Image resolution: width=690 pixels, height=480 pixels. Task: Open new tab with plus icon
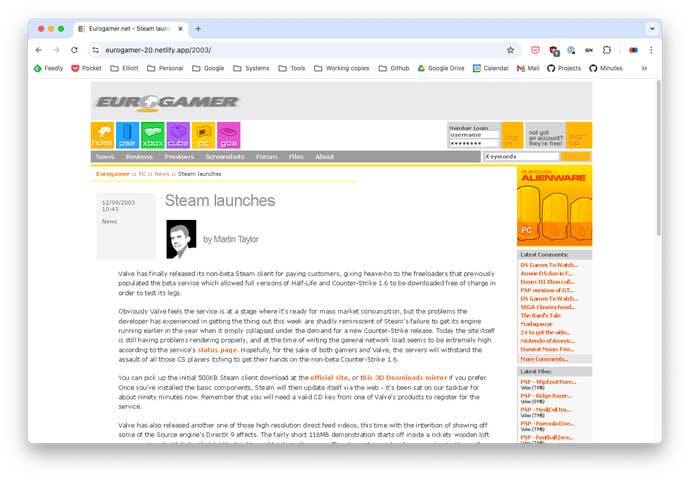coord(198,29)
